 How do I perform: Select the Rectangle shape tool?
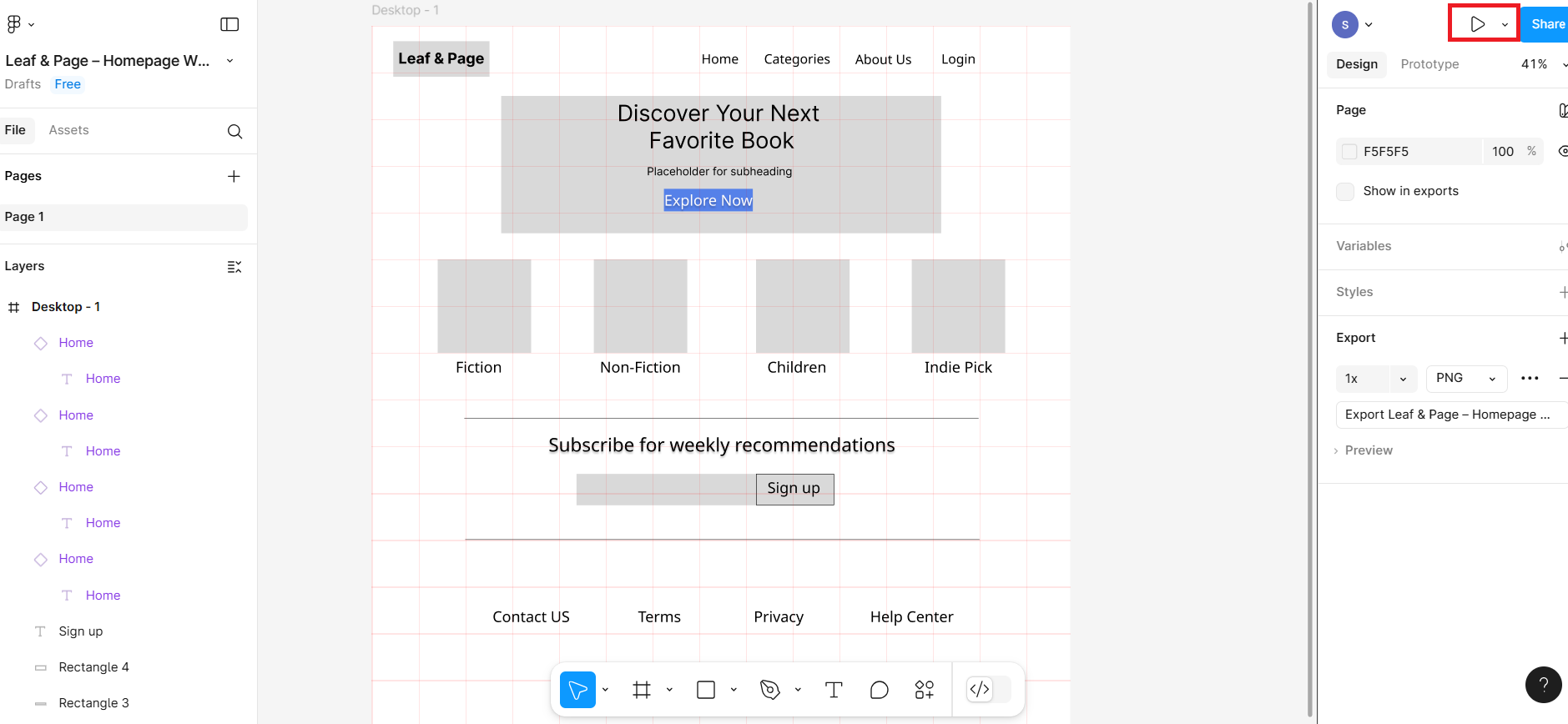(706, 690)
